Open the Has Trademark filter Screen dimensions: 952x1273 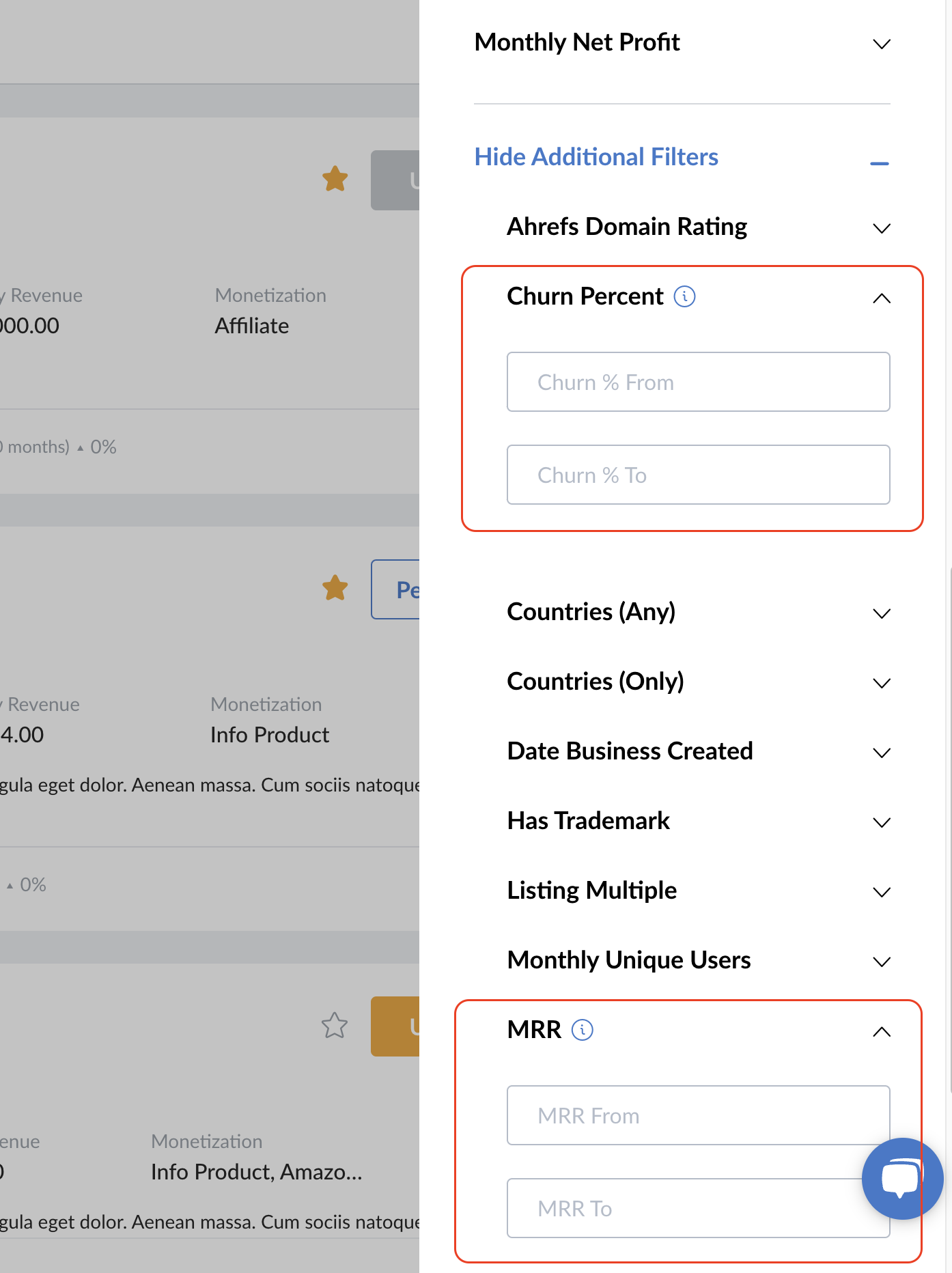tap(882, 822)
